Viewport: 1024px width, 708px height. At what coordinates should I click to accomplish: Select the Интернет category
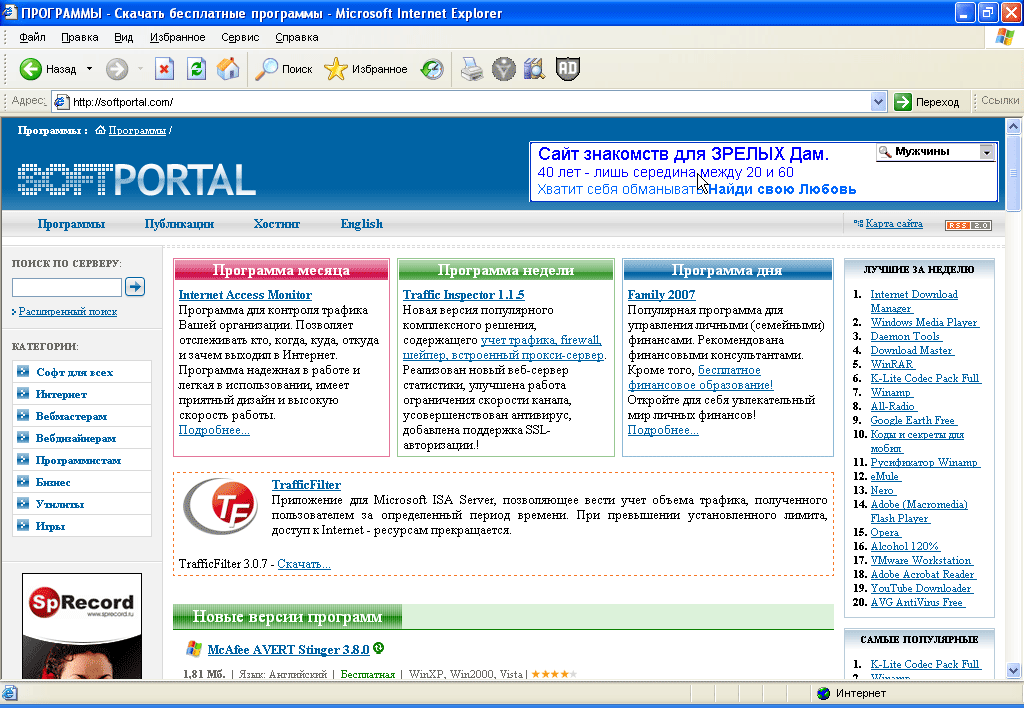coord(61,394)
